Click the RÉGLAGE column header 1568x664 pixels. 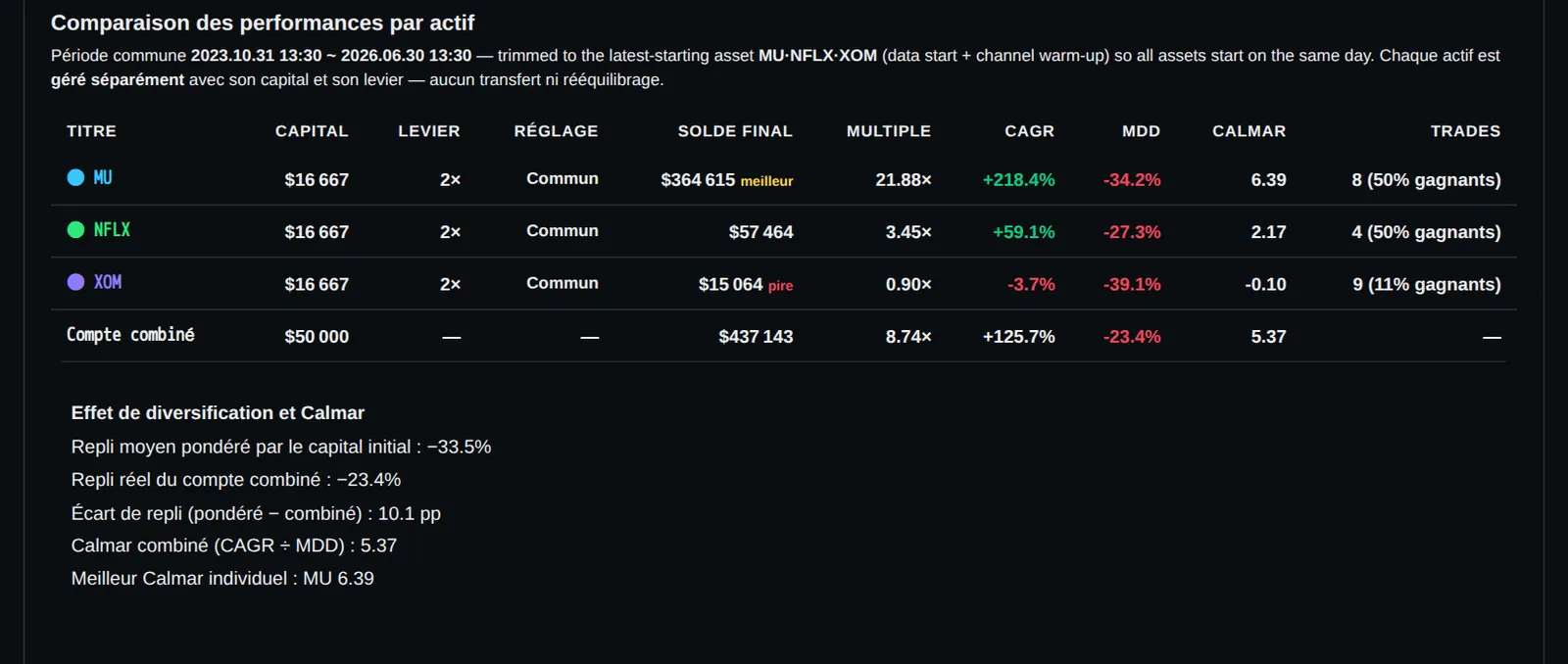556,131
